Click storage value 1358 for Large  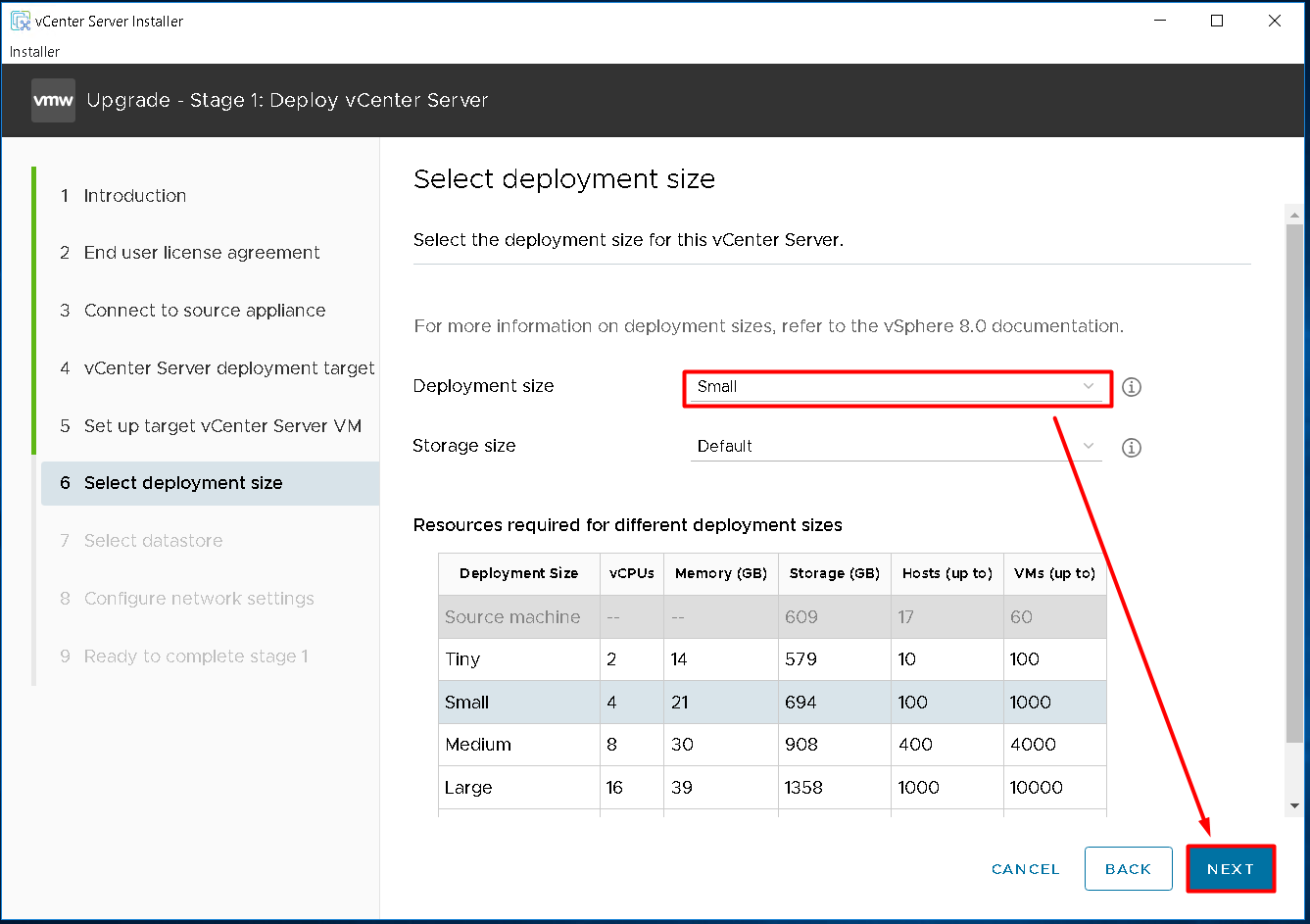[804, 788]
